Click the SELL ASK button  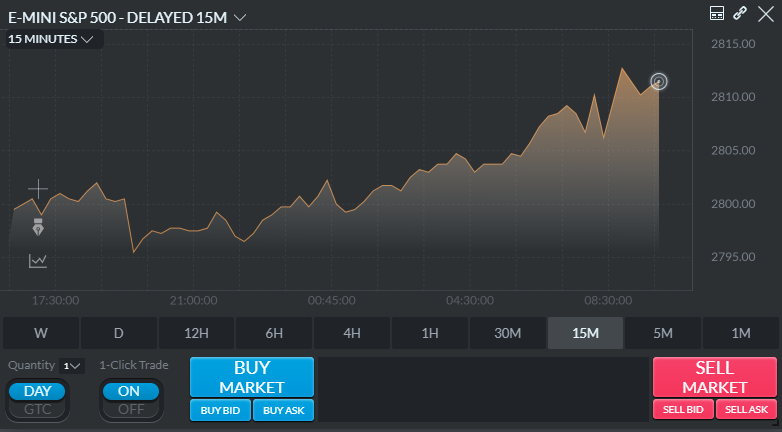(x=746, y=410)
